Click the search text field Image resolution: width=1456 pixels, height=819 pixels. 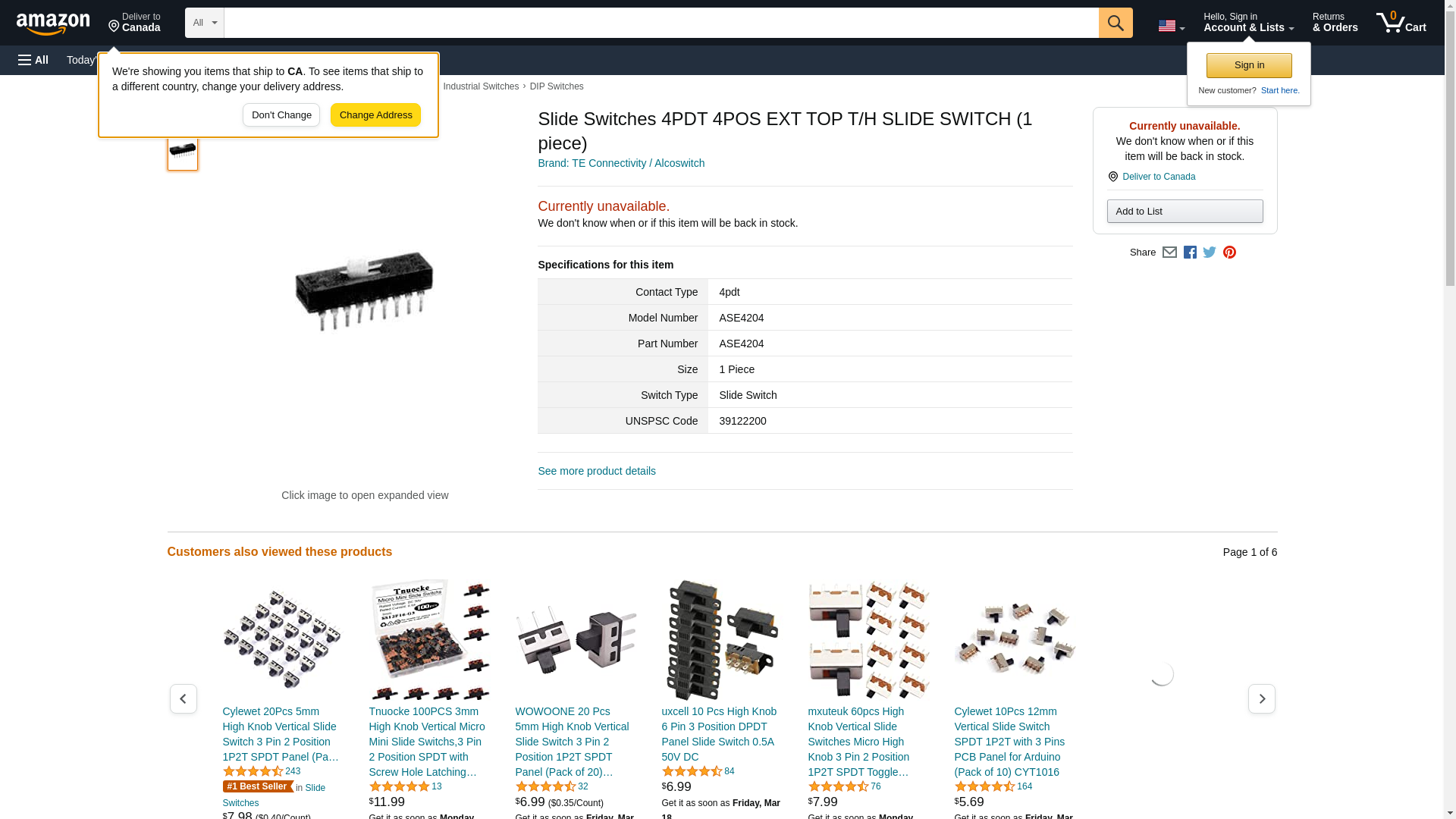[661, 23]
